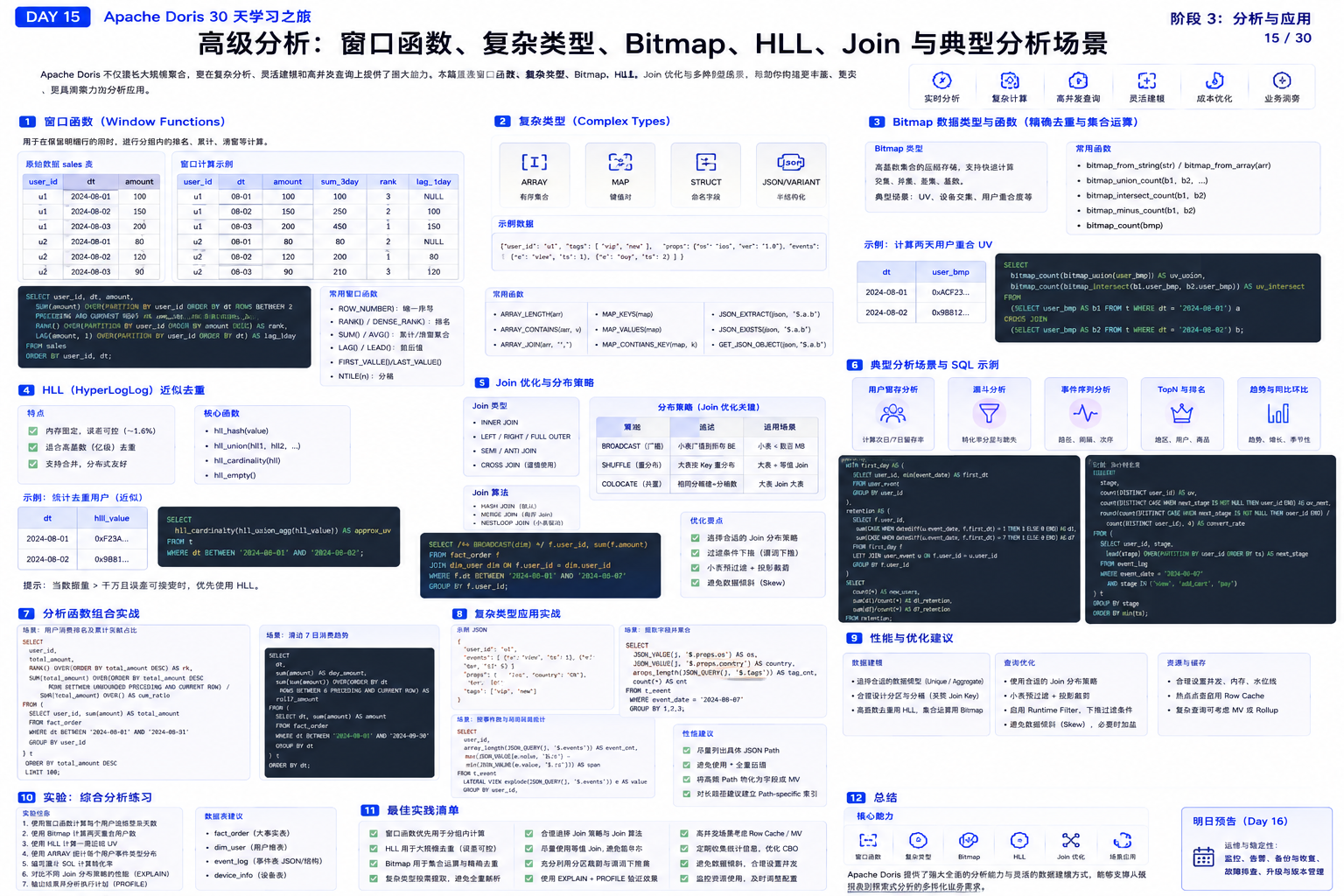
Task: Select the 灵活建模 icon
Action: coord(1146,80)
